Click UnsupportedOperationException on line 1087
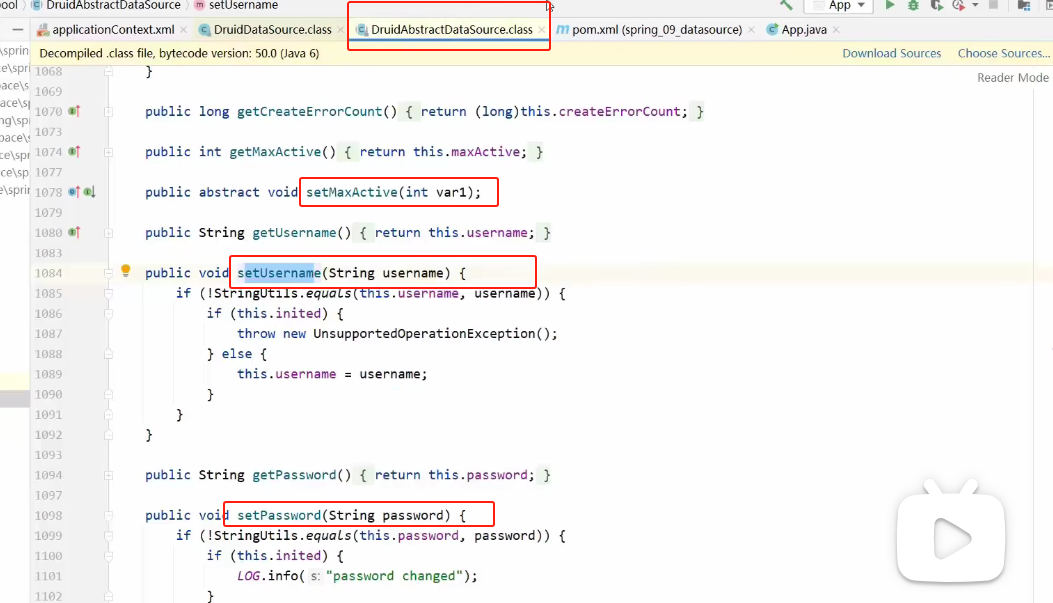Screen dimensions: 1053x603 (424, 333)
